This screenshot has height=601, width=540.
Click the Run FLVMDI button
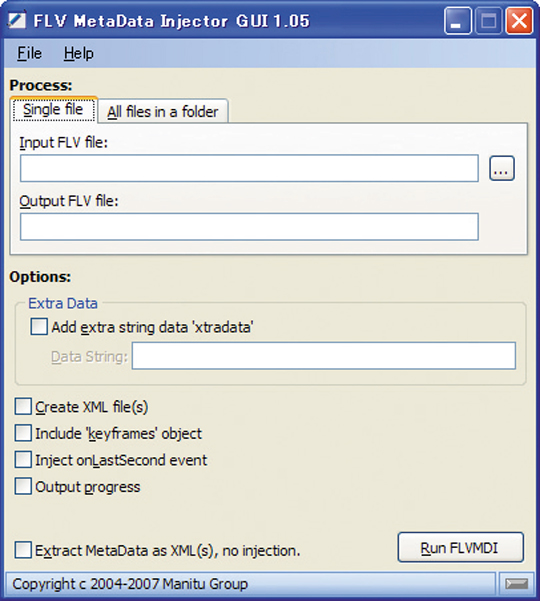[x=461, y=547]
